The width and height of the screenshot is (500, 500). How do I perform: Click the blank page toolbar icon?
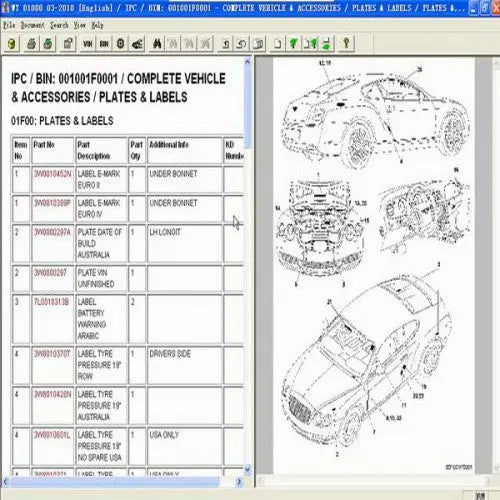[x=277, y=44]
